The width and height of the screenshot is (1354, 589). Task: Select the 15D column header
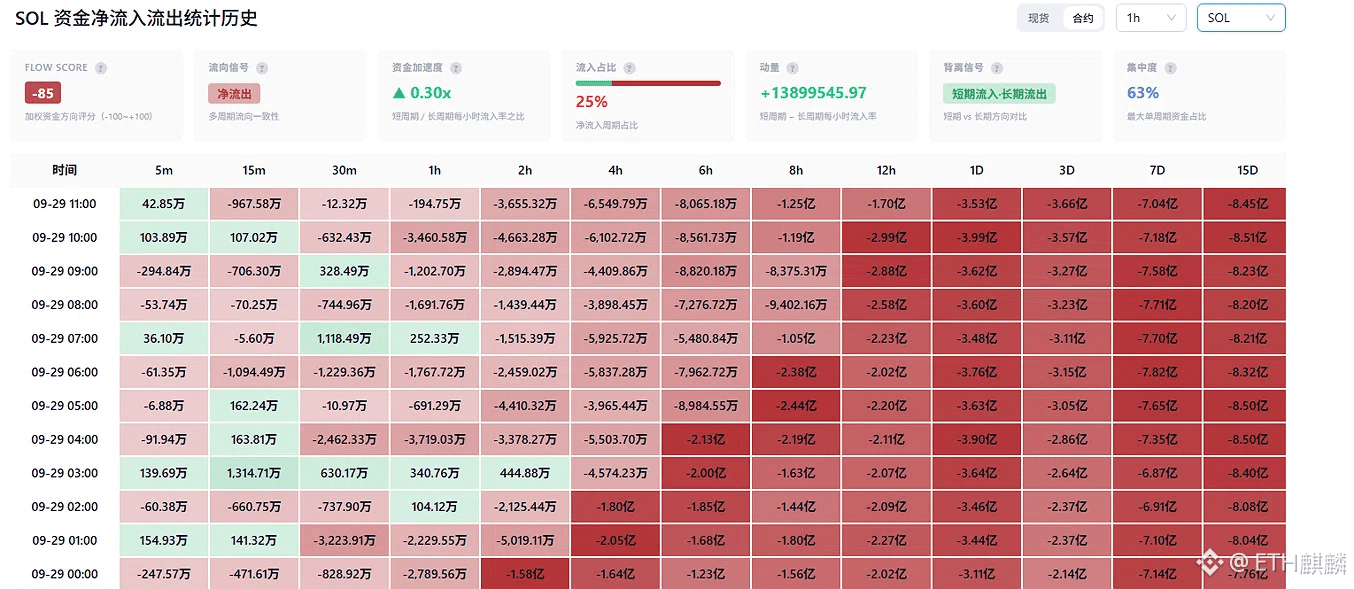point(1247,170)
